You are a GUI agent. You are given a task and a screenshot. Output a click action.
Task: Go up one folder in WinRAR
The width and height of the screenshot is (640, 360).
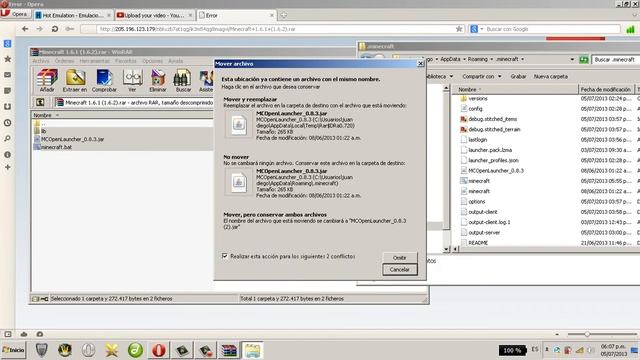[x=40, y=102]
